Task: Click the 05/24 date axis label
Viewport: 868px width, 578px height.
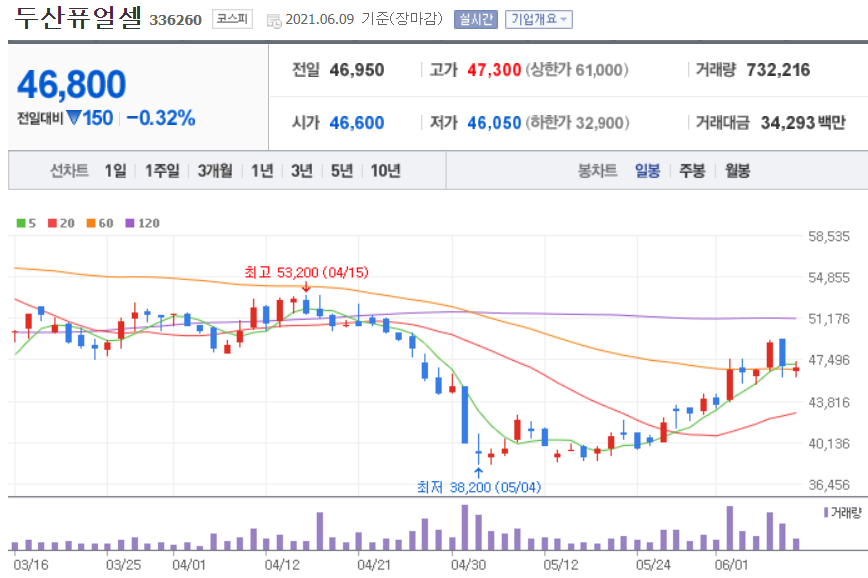Action: [653, 565]
